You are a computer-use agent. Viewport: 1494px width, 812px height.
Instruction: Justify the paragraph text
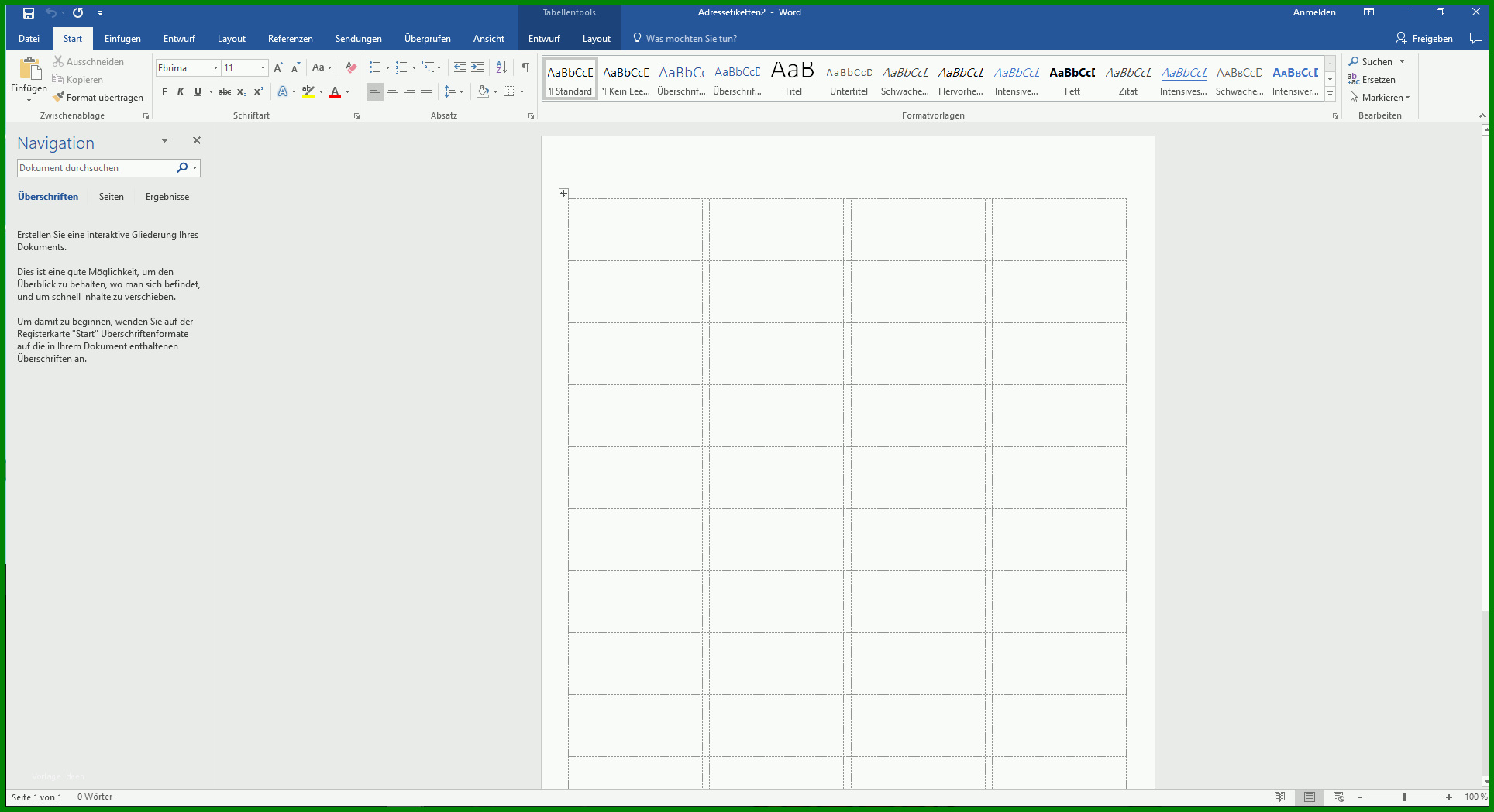[x=426, y=91]
